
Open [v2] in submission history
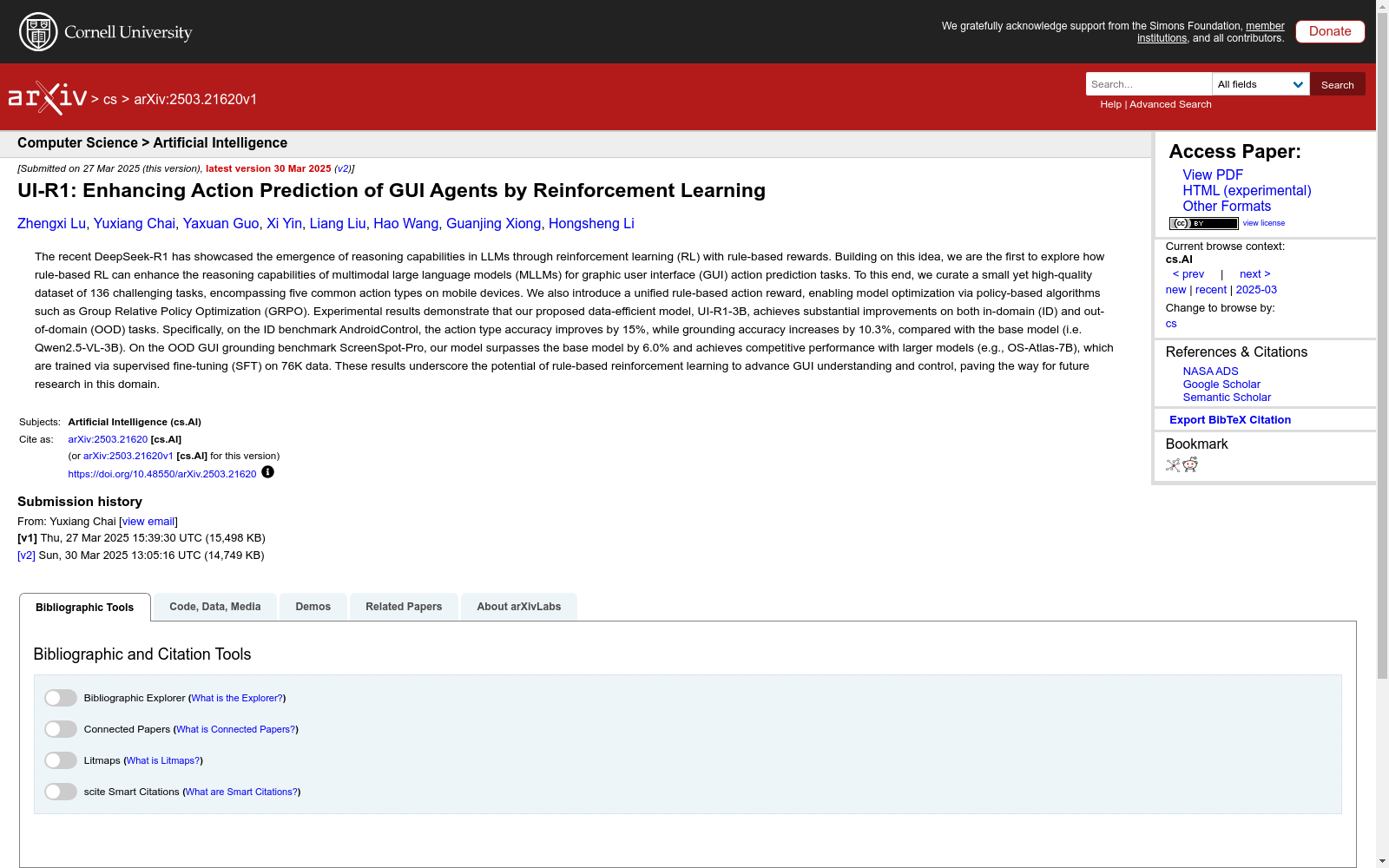tap(26, 556)
